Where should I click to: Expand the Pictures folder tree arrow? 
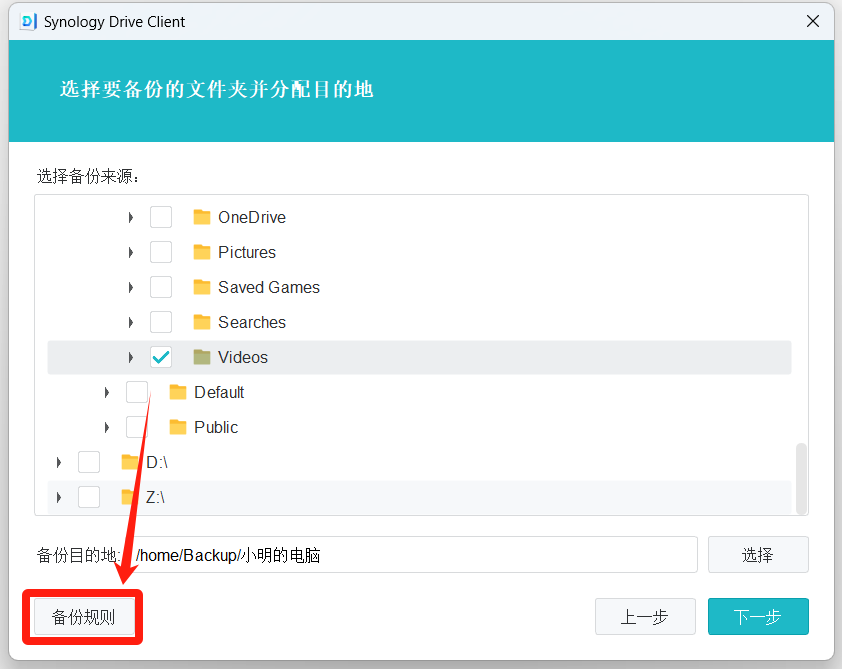tap(131, 252)
